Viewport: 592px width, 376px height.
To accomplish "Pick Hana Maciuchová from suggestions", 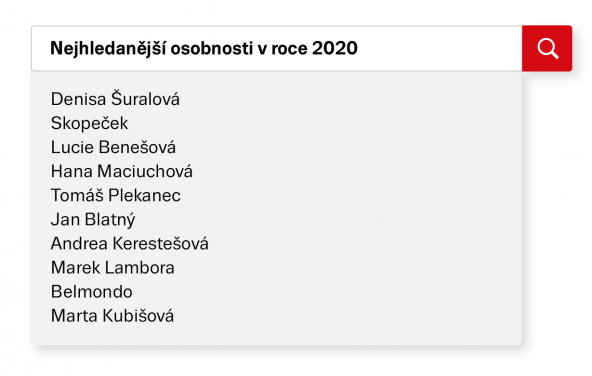I will 122,171.
